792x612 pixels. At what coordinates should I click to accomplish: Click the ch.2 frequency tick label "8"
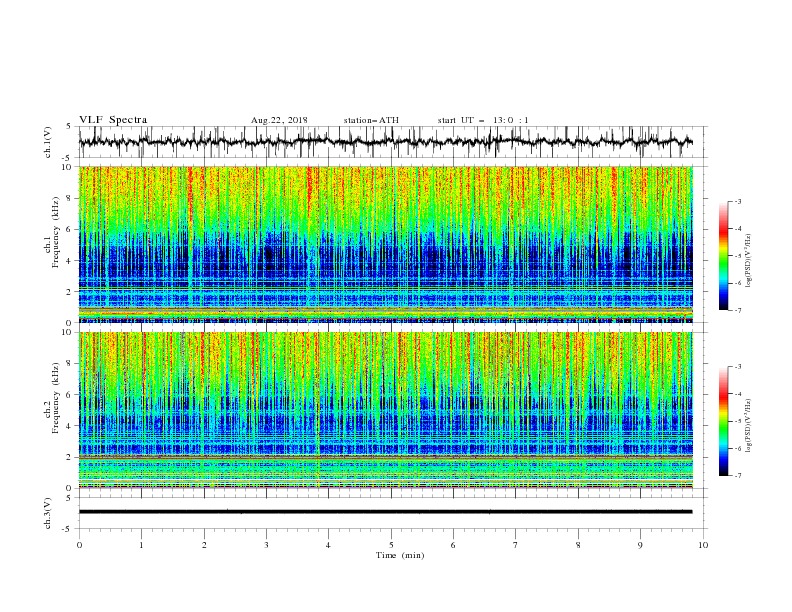coord(68,364)
